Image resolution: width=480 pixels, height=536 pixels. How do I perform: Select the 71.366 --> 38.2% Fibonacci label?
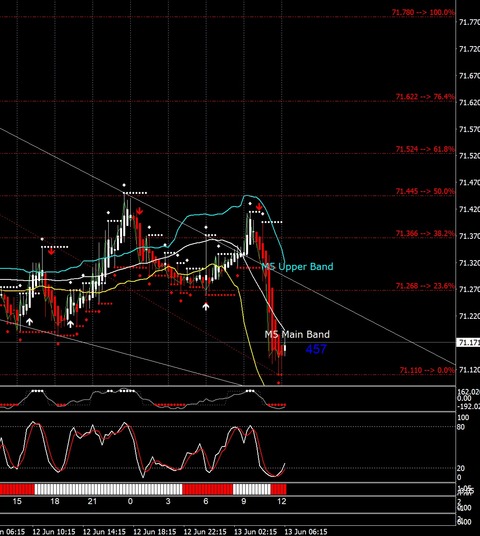(425, 233)
